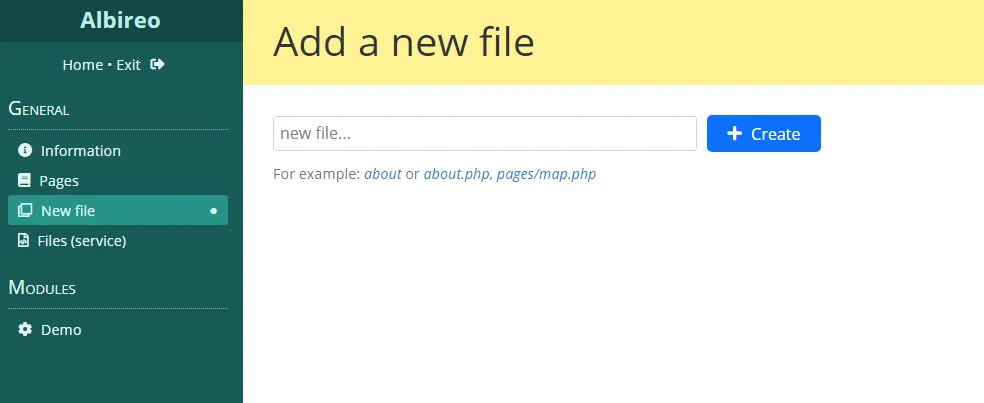Go to the Pages section
The image size is (984, 403).
click(x=59, y=181)
